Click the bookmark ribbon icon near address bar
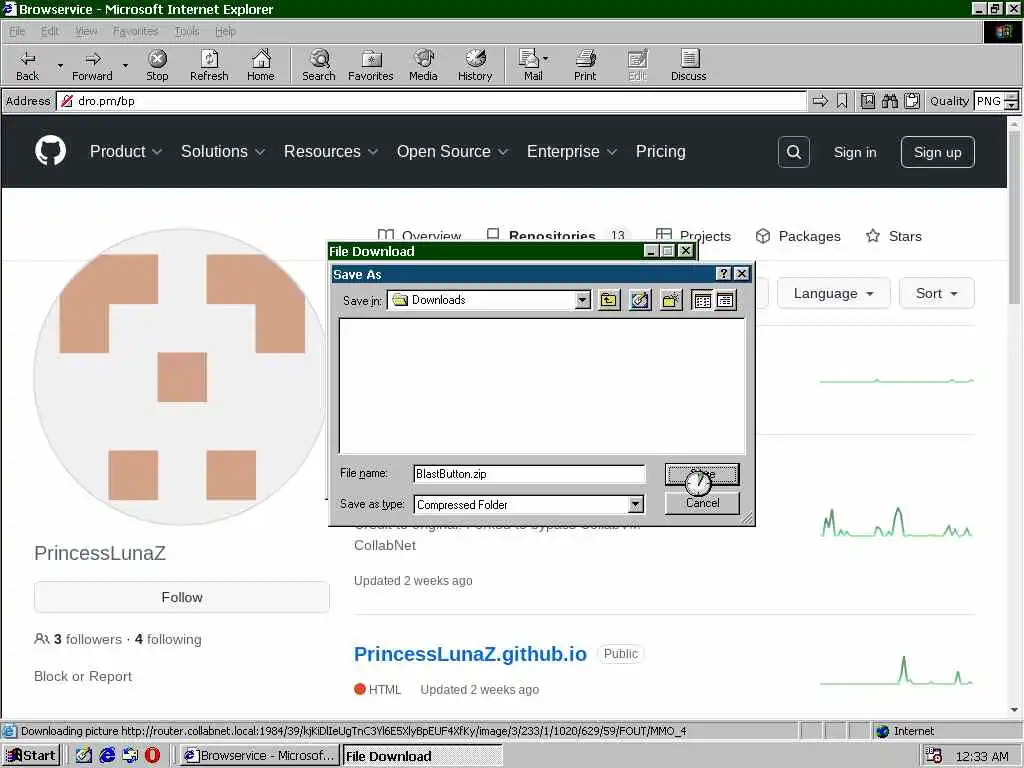The image size is (1024, 768). 842,101
